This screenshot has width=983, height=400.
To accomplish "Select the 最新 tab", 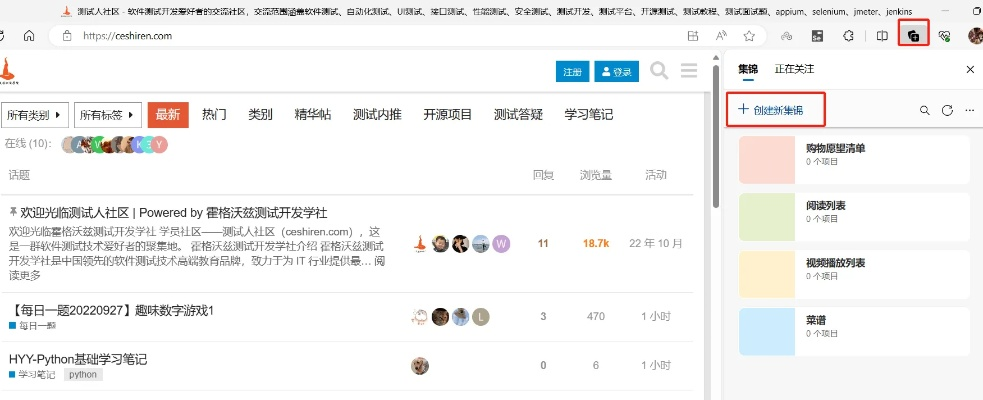I will [x=168, y=115].
